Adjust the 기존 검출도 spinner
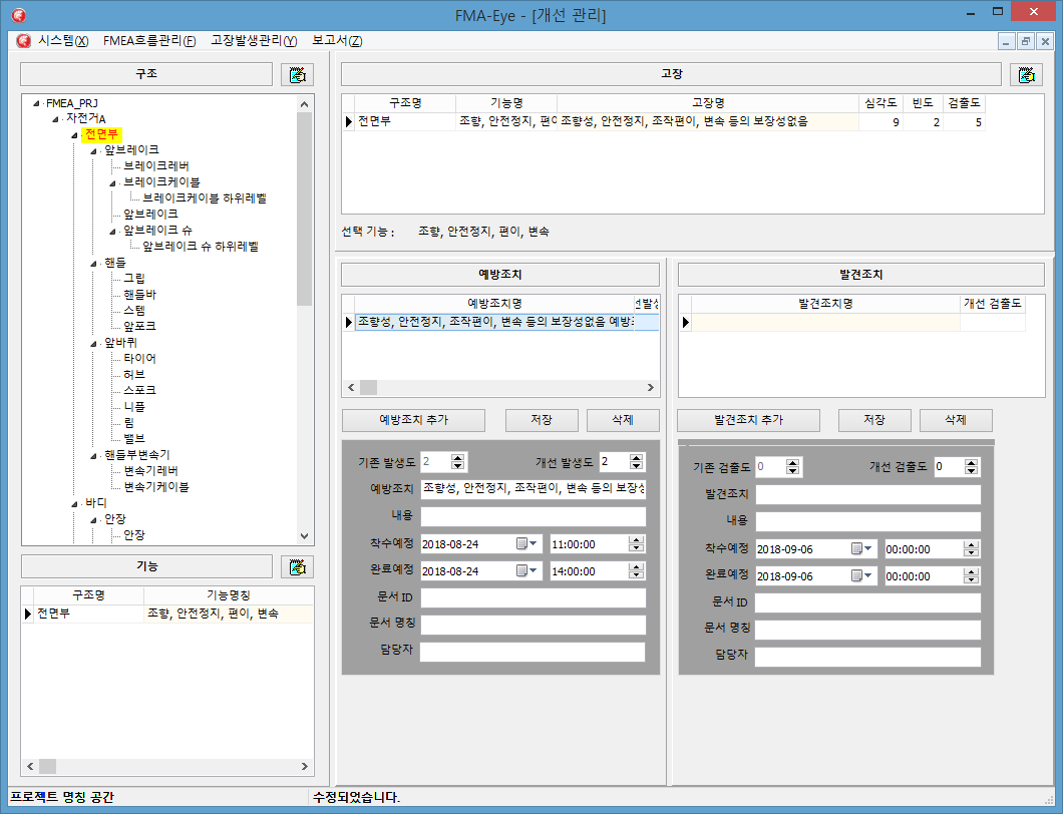Screen dimensions: 1063x814 [x=793, y=466]
